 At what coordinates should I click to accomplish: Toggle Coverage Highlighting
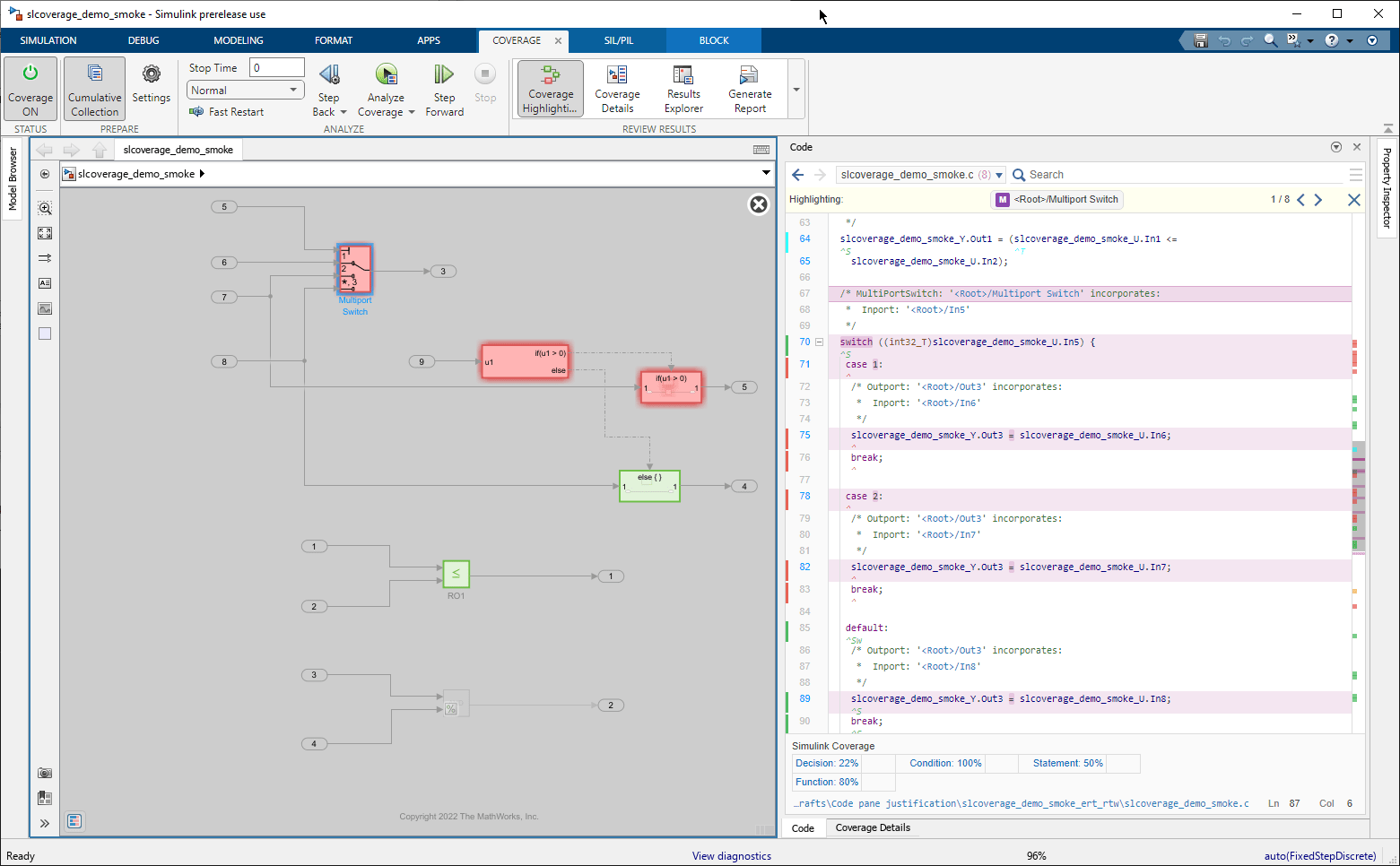(x=551, y=88)
